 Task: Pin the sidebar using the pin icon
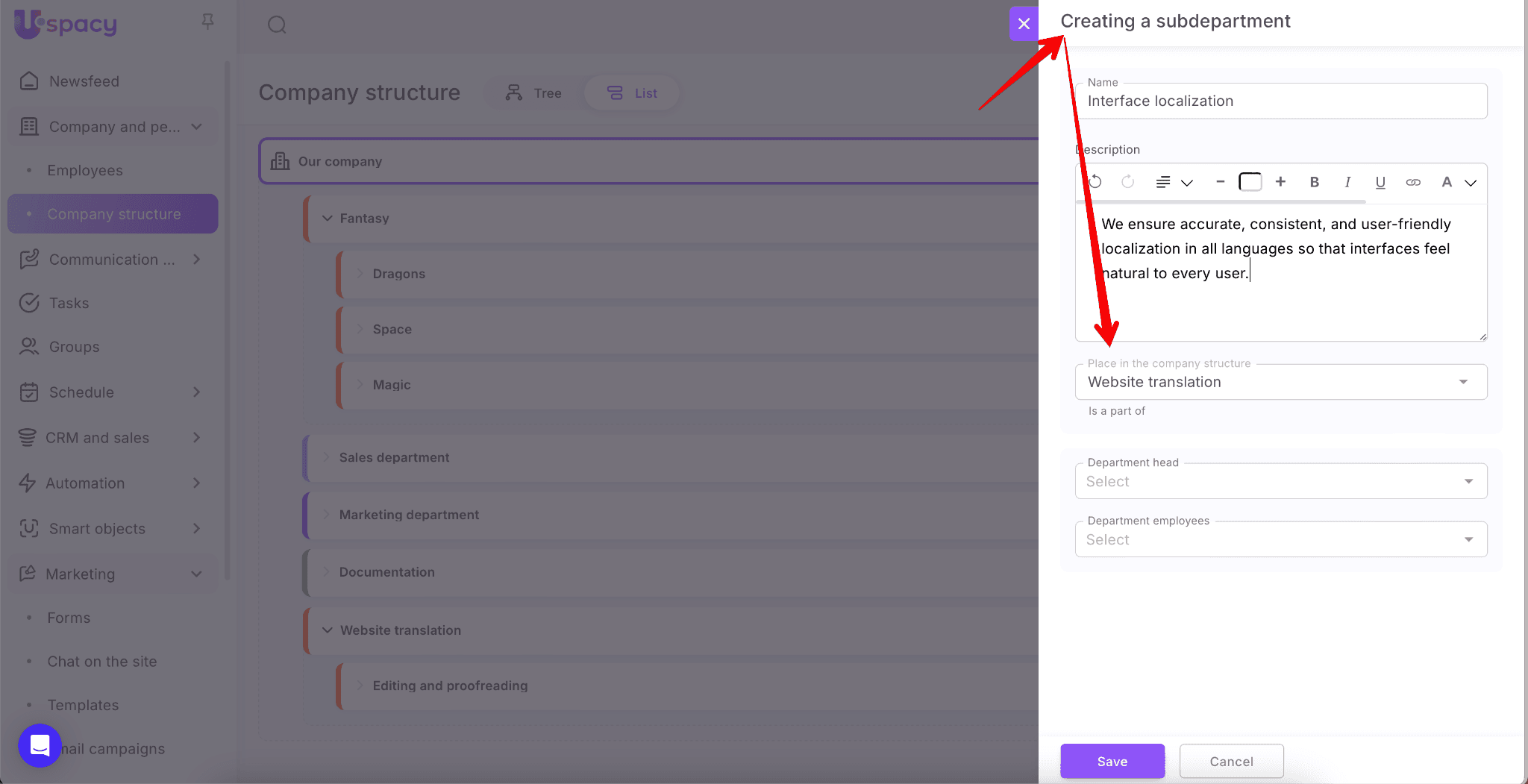coord(208,22)
